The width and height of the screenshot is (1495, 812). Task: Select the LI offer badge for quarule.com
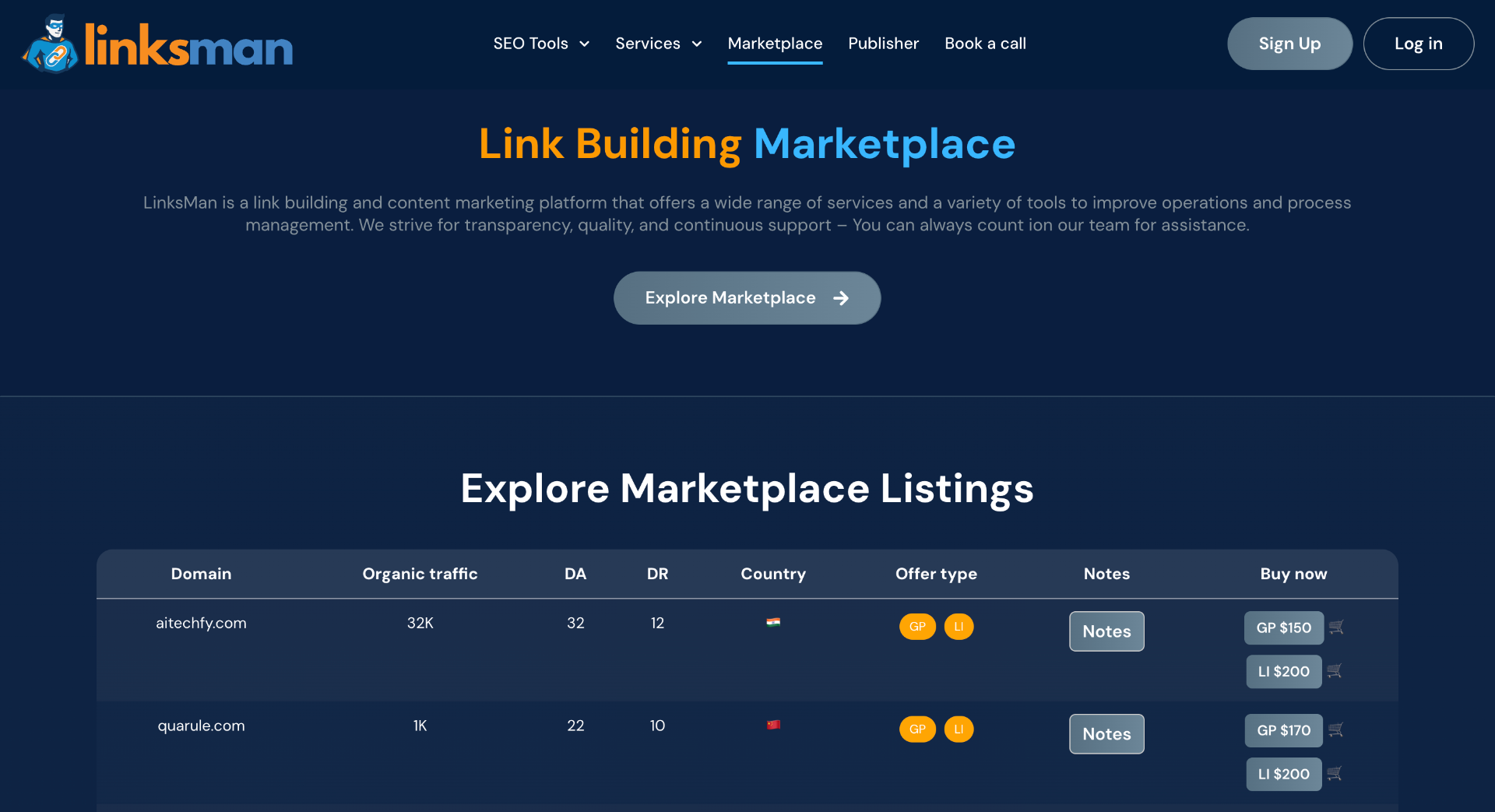(x=959, y=729)
